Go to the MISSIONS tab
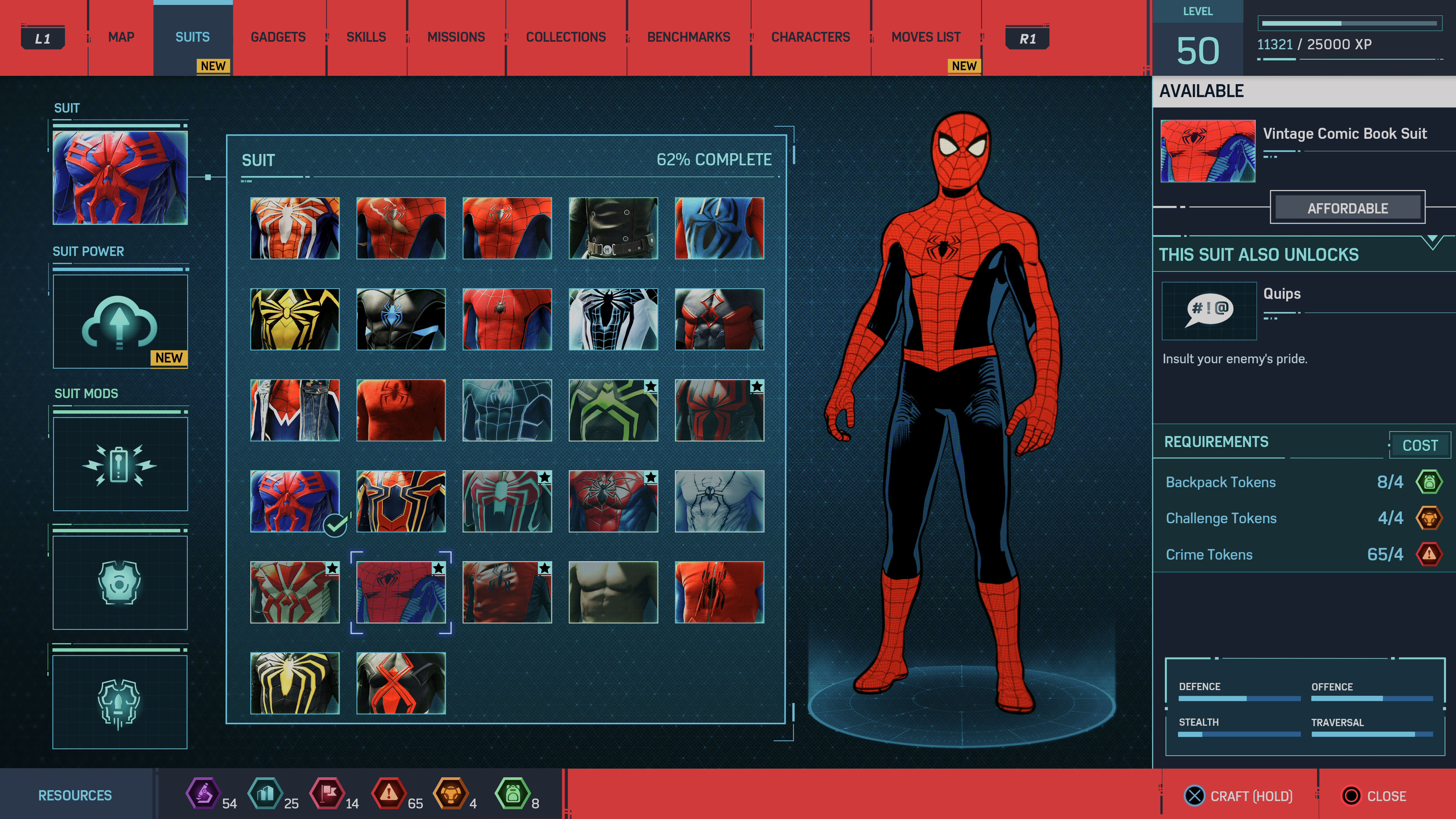 coord(456,37)
